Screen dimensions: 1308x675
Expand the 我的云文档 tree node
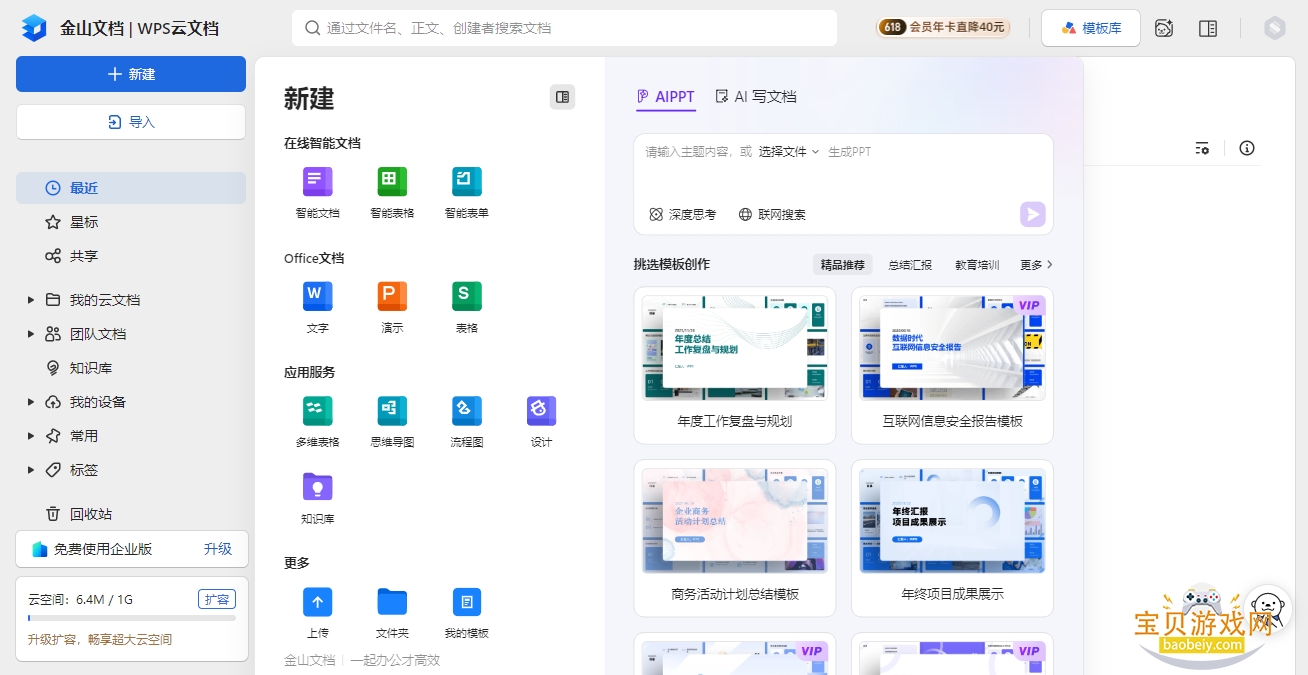[x=31, y=300]
